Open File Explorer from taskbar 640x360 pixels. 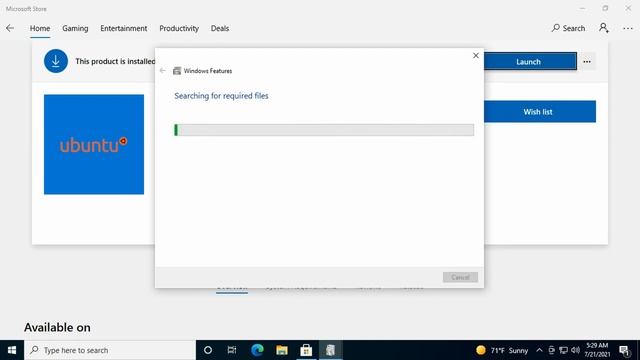click(x=282, y=350)
